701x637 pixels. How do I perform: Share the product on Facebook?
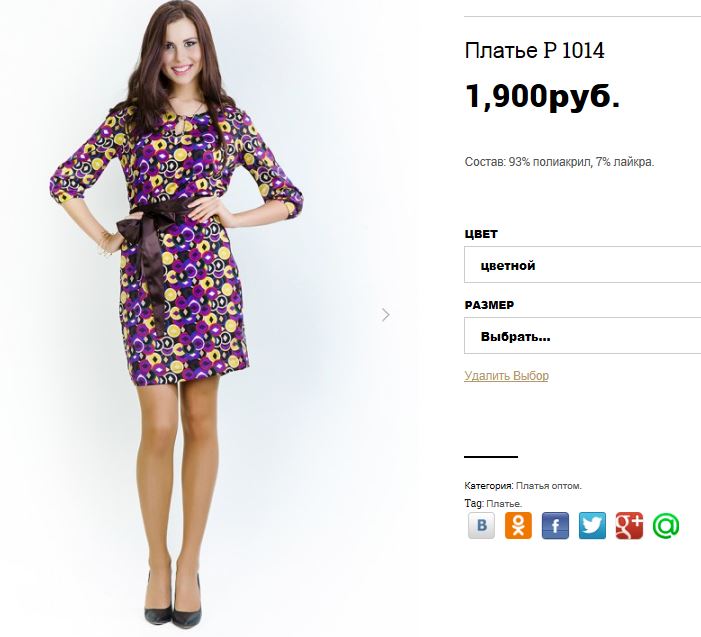(555, 525)
